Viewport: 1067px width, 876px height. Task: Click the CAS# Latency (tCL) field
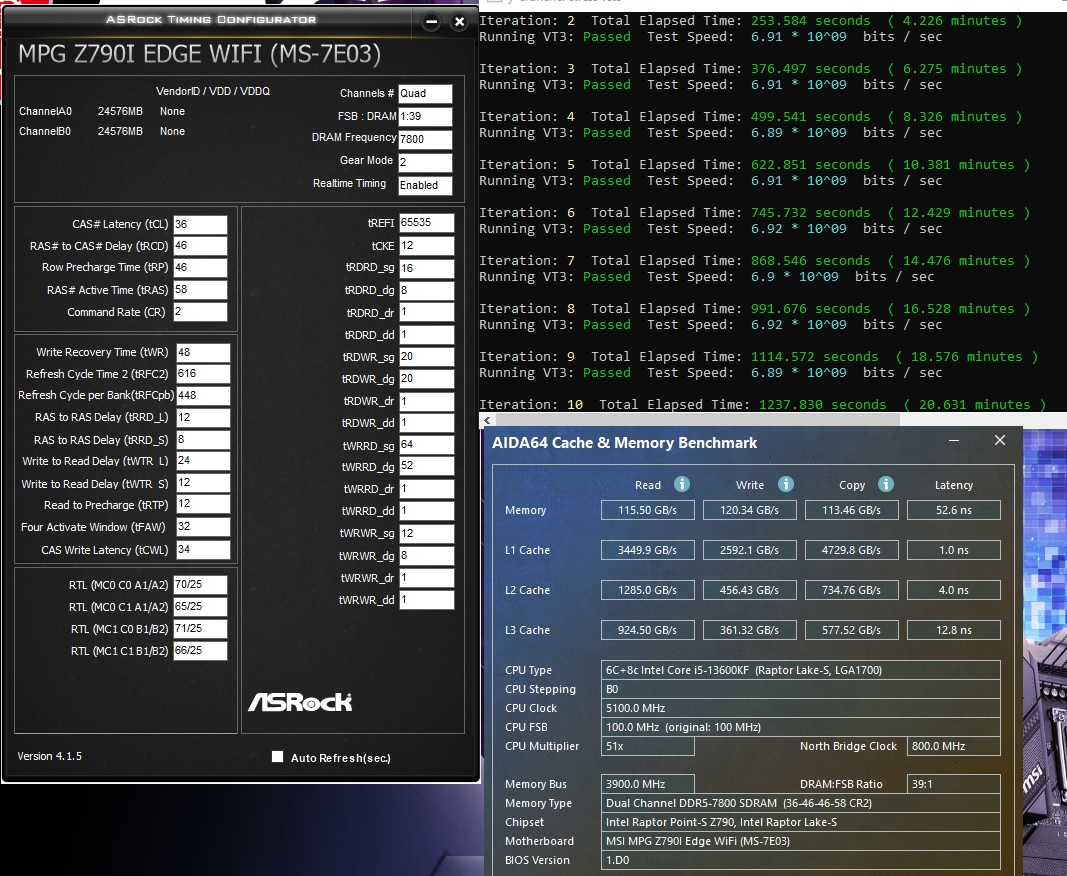[x=200, y=224]
